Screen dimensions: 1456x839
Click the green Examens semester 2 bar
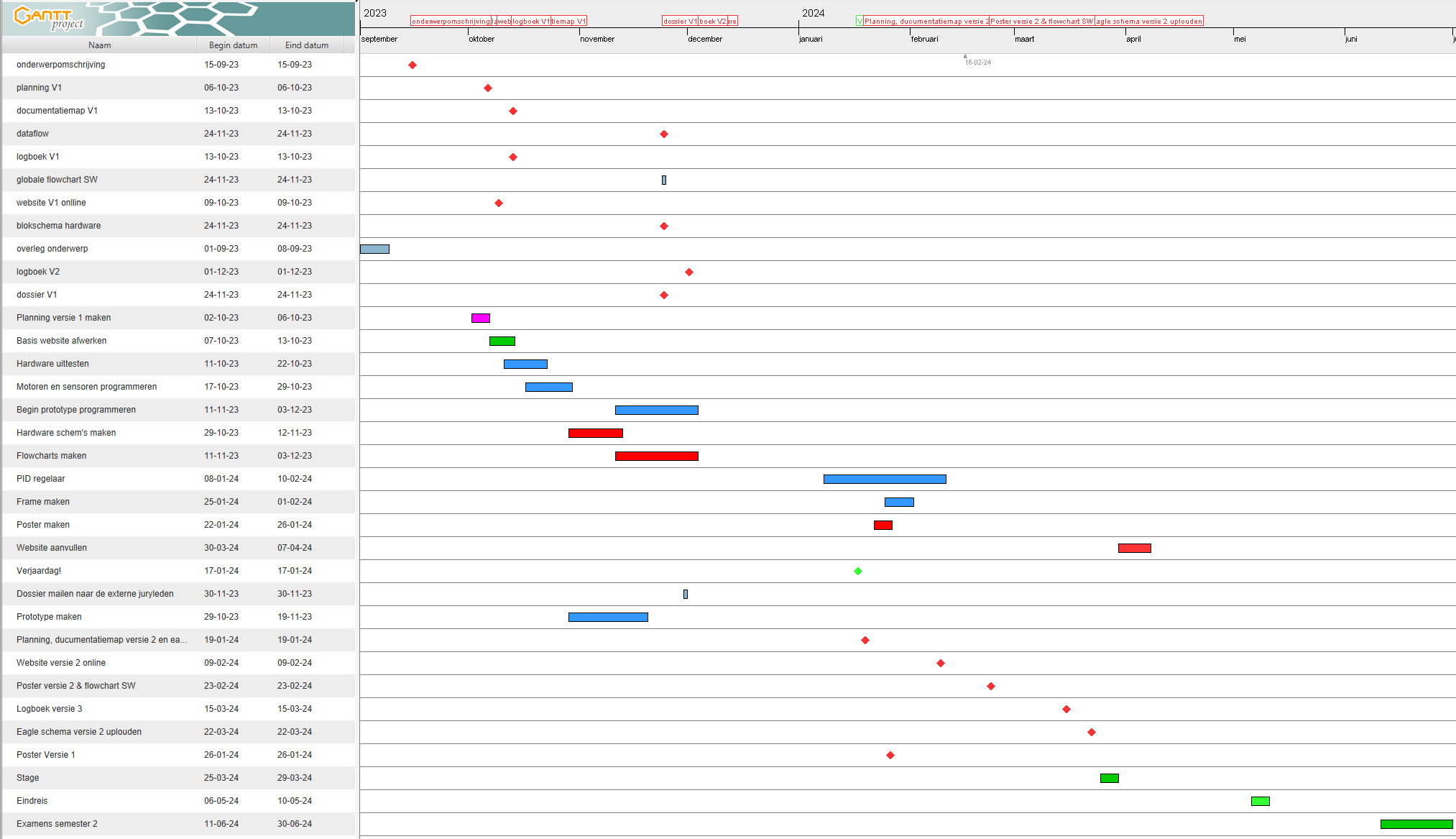pyautogui.click(x=1416, y=825)
